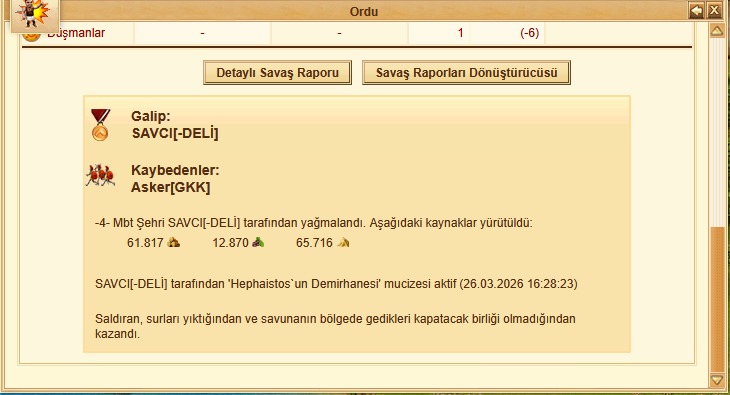Click the wine amount 12.870
Image resolution: width=730 pixels, height=395 pixels.
[x=230, y=243]
